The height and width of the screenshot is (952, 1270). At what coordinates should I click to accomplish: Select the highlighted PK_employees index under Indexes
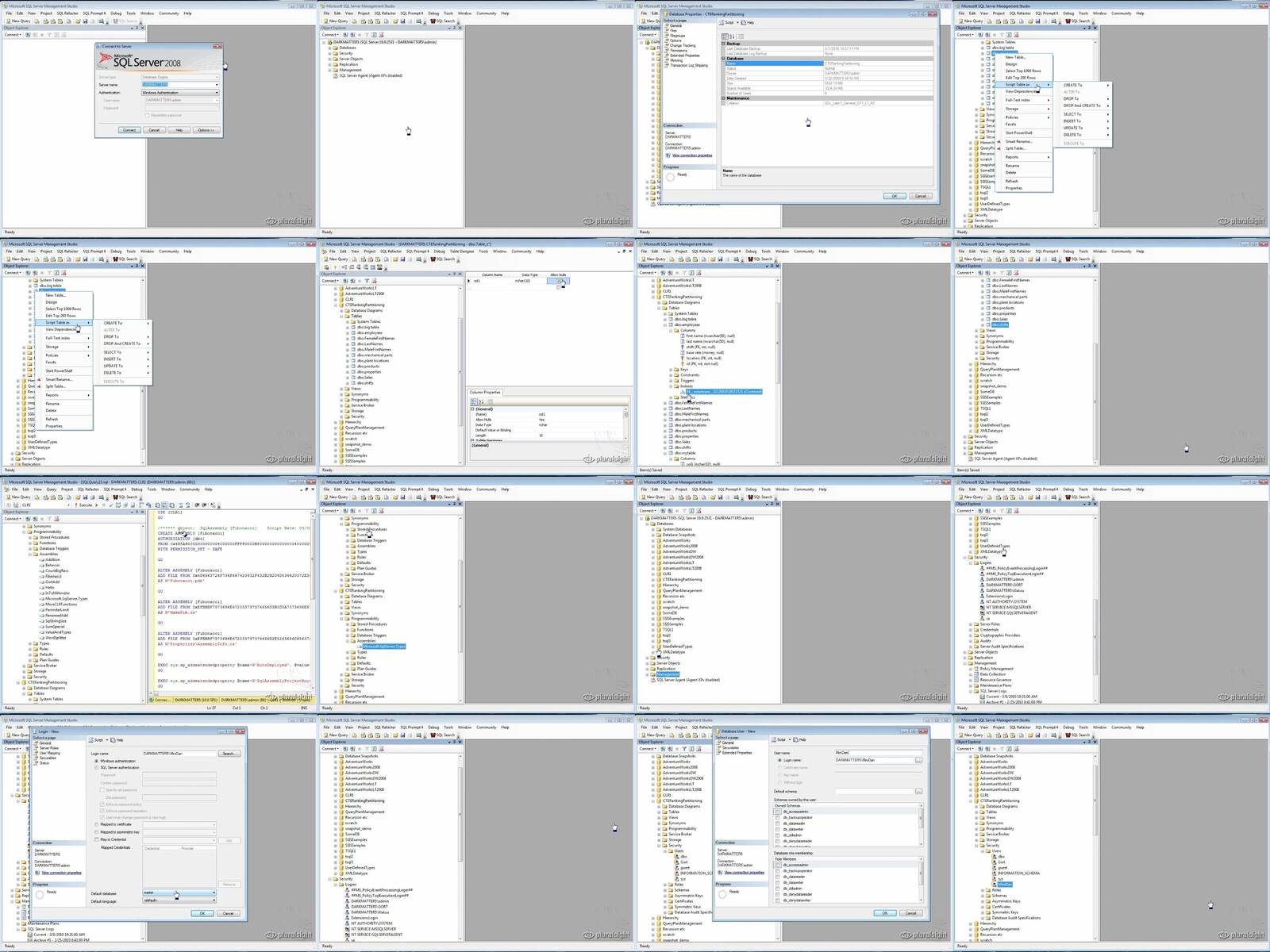pos(724,391)
